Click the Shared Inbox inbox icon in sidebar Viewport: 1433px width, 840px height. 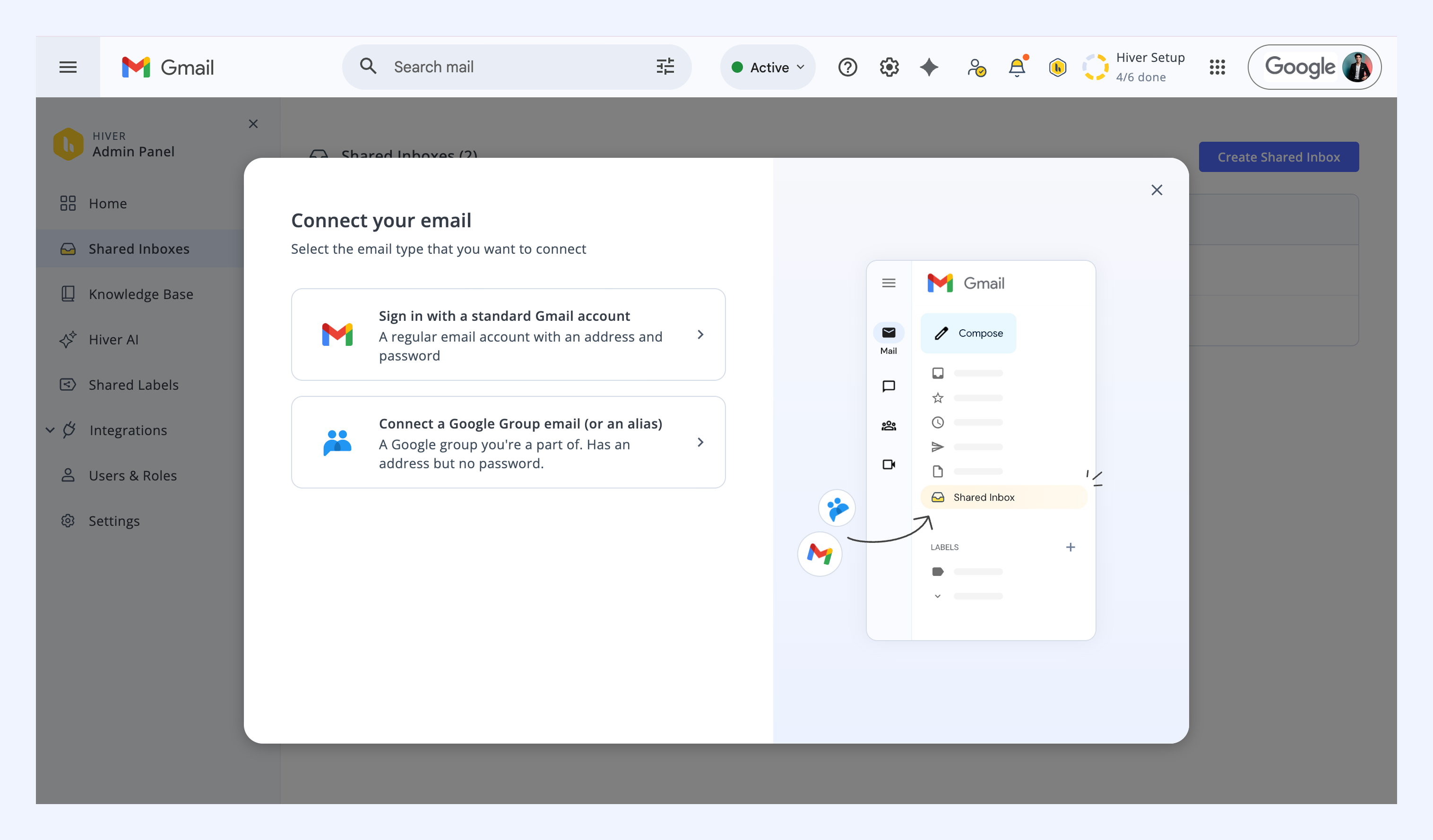(x=68, y=249)
